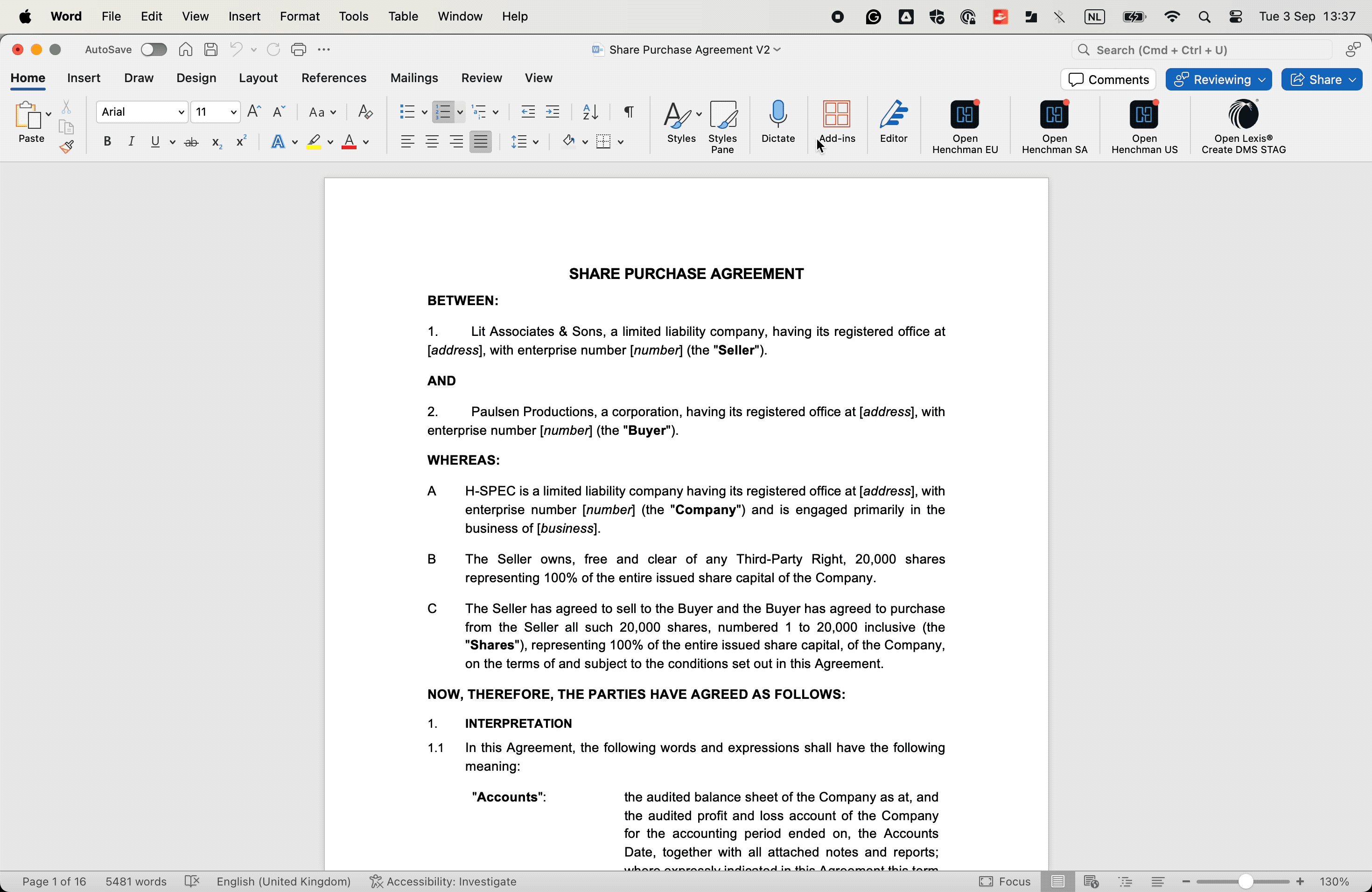
Task: Toggle justify text alignment
Action: (x=480, y=142)
